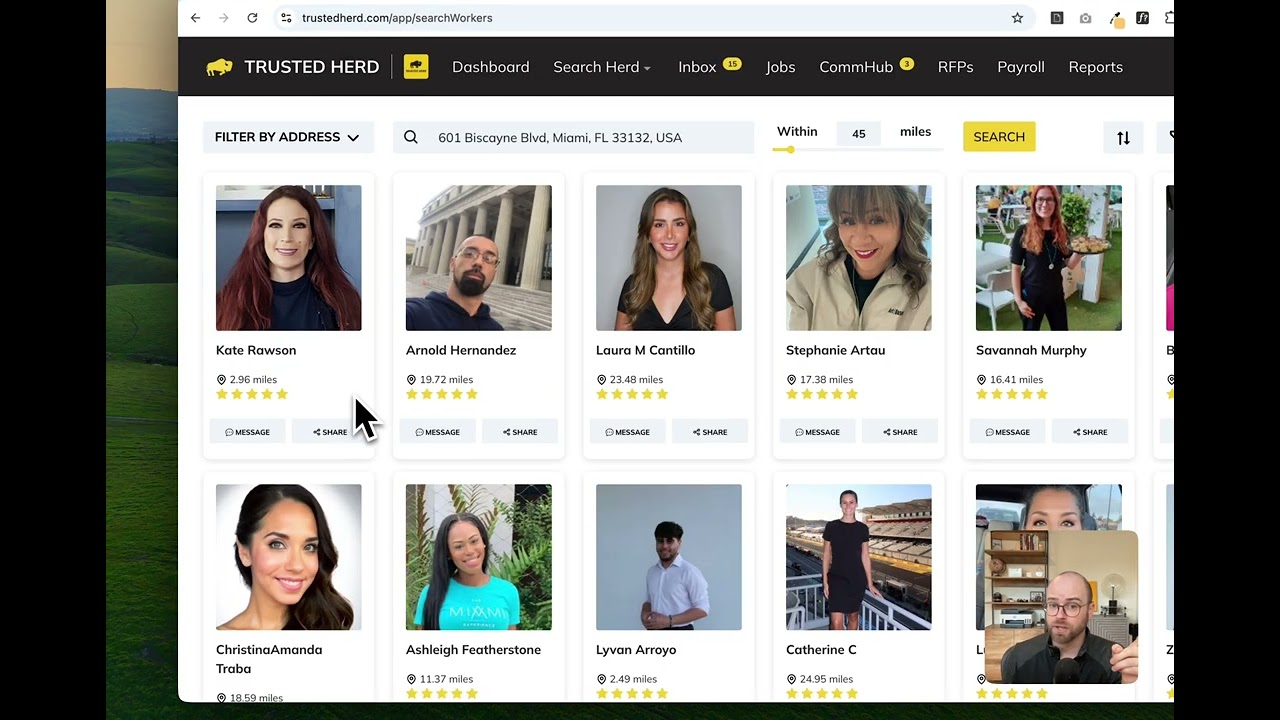Share Kate Rawson's profile
The image size is (1280, 720).
click(x=329, y=432)
